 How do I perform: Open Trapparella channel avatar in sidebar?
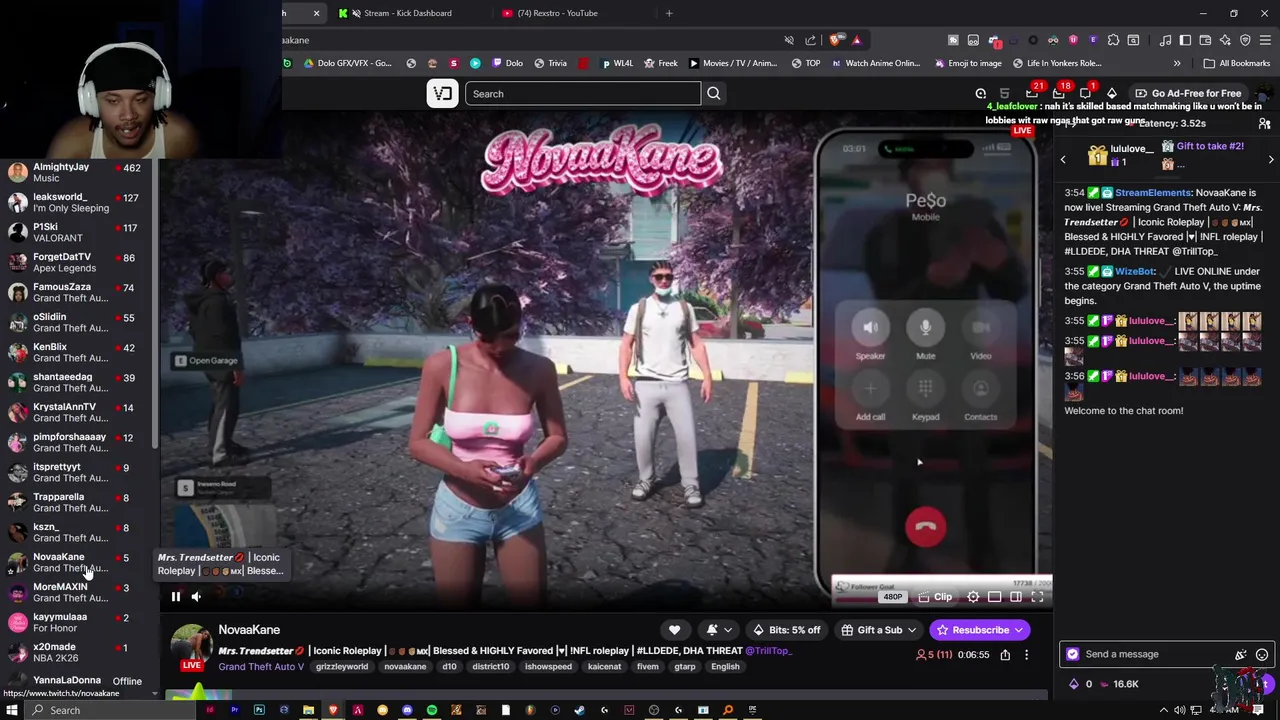pos(18,503)
